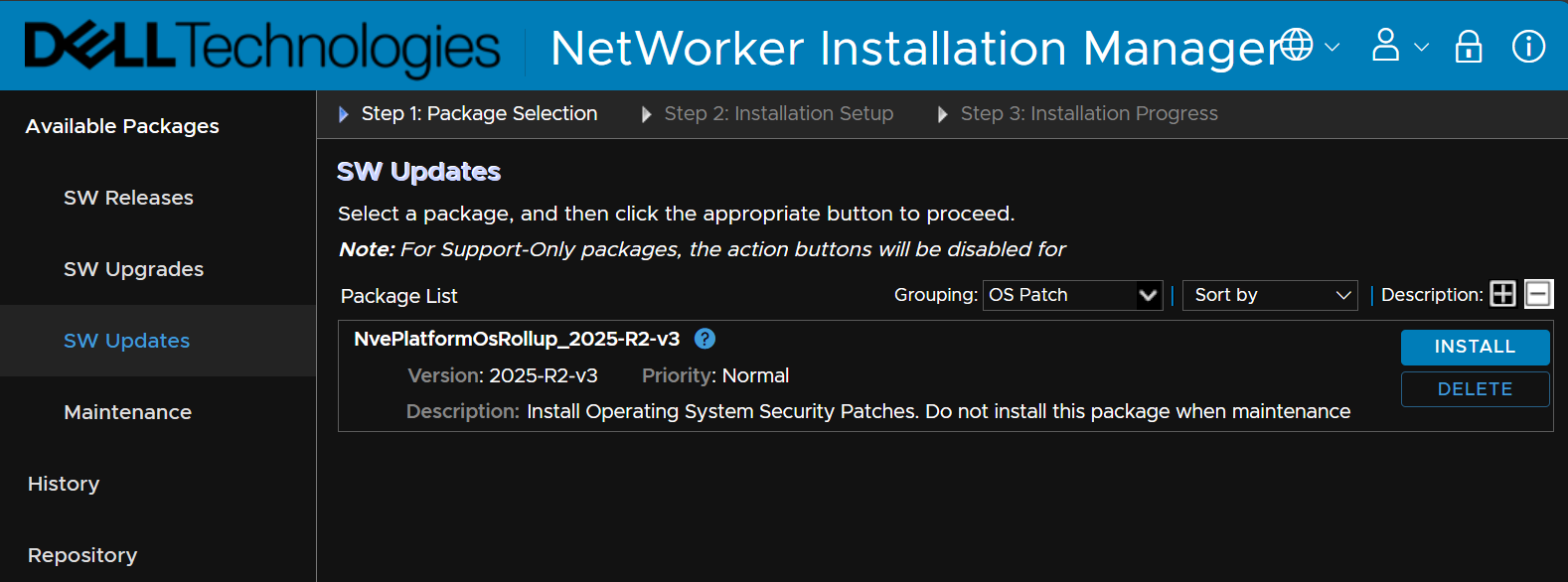Expand chevron next to user account icon
This screenshot has height=582, width=1568.
coord(1422,47)
